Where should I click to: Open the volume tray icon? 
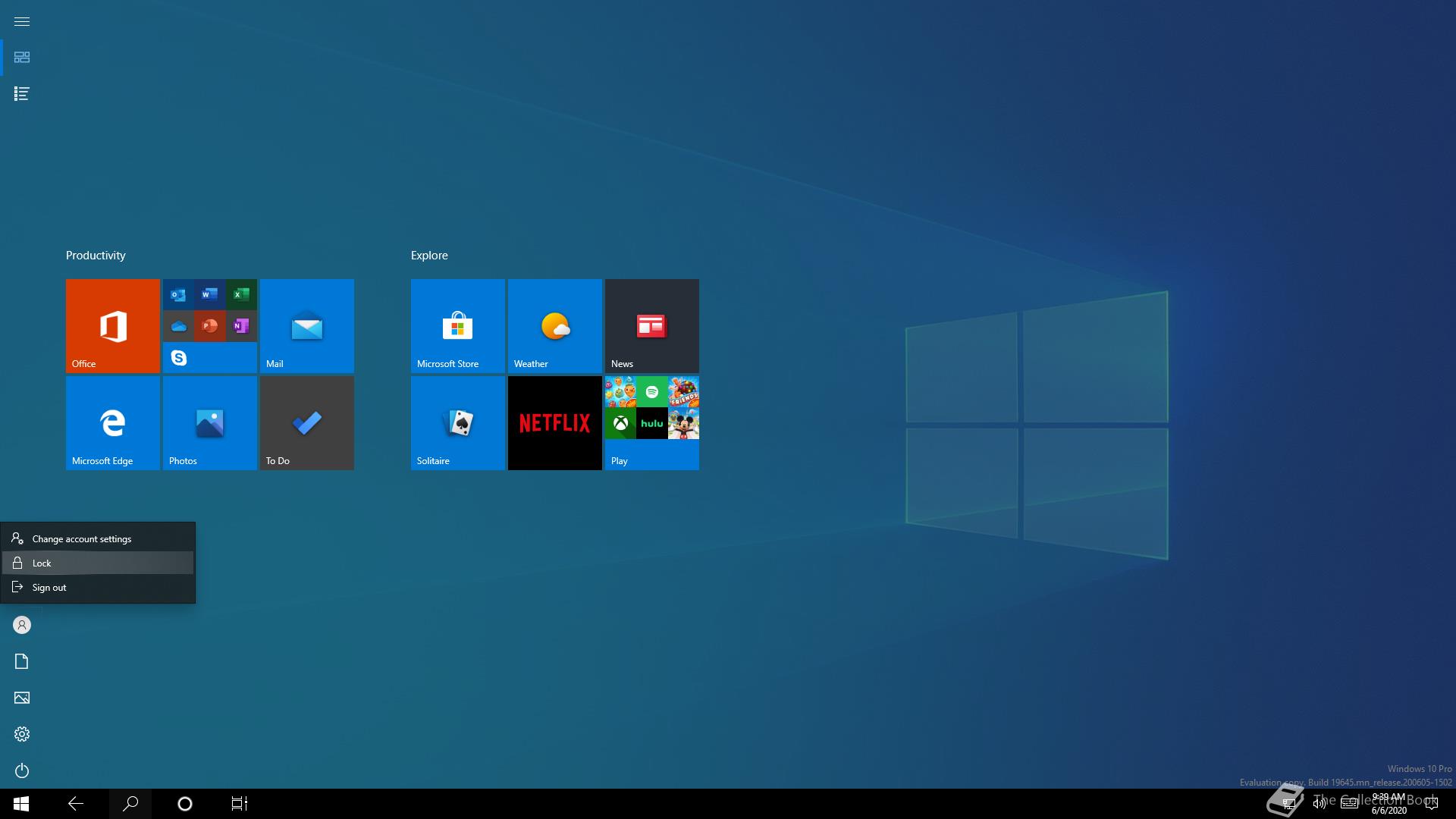1319,804
